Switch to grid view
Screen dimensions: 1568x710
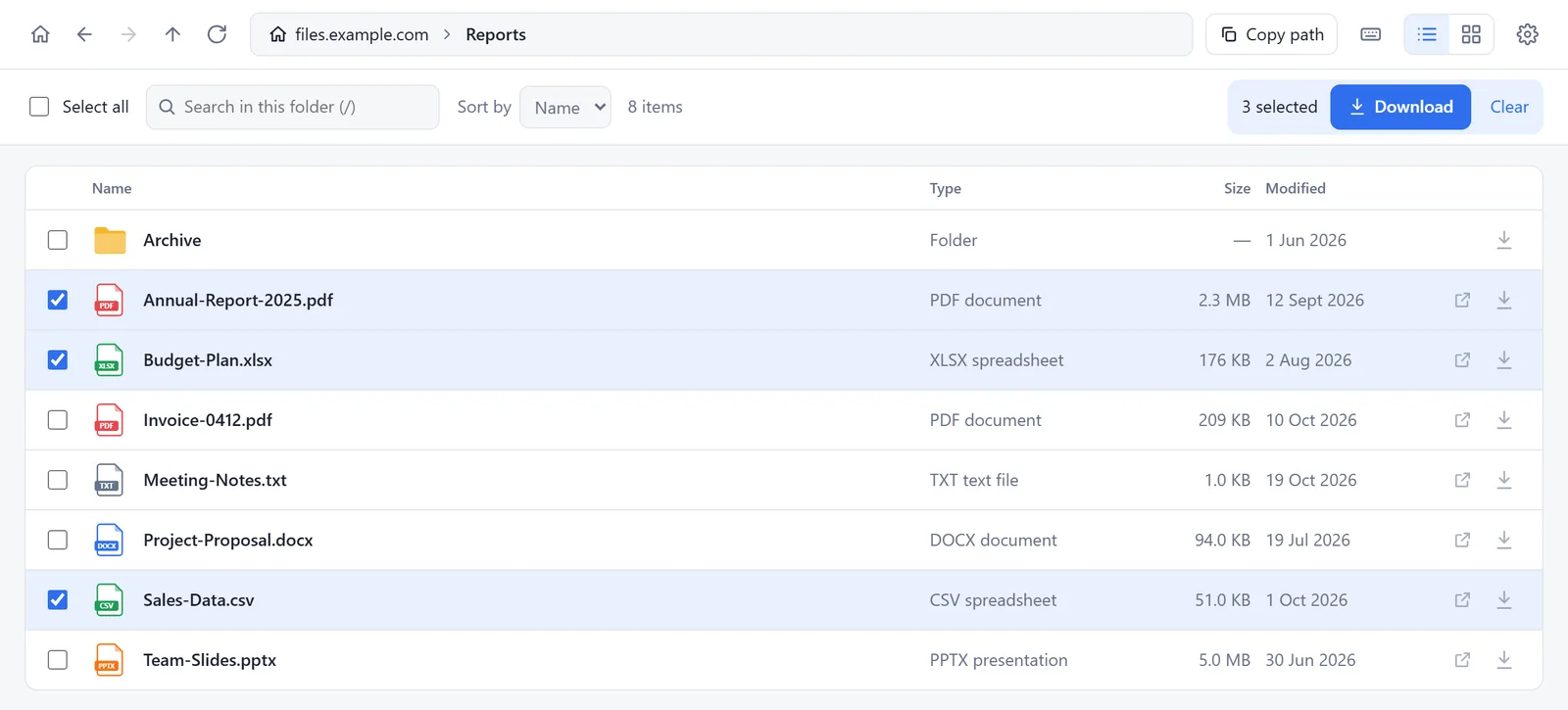[1471, 34]
